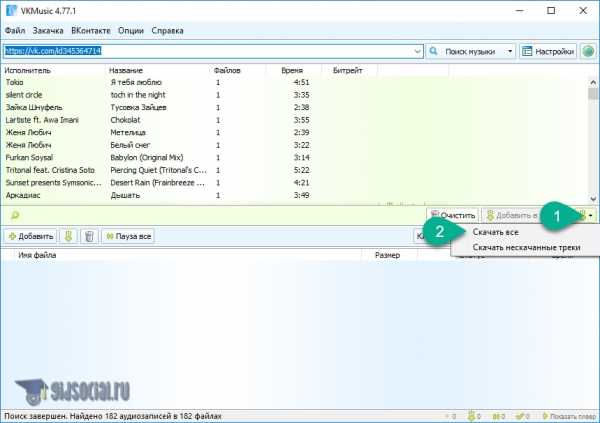Screen dimensions: 600x423
Task: Open Настройки settings button
Action: click(548, 51)
